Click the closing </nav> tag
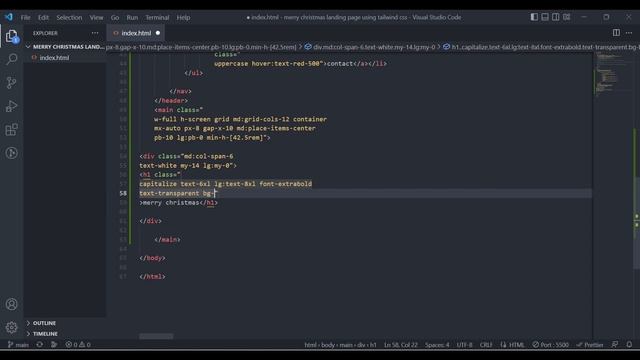 click(180, 91)
